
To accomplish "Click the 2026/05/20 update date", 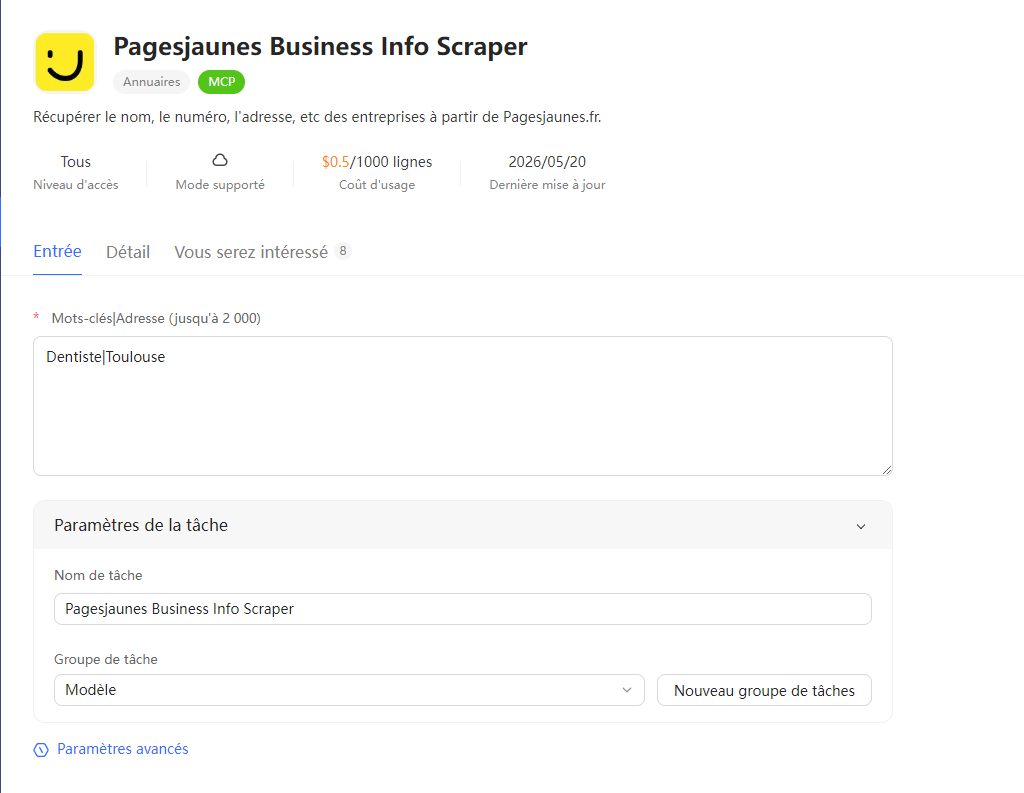I will point(547,162).
